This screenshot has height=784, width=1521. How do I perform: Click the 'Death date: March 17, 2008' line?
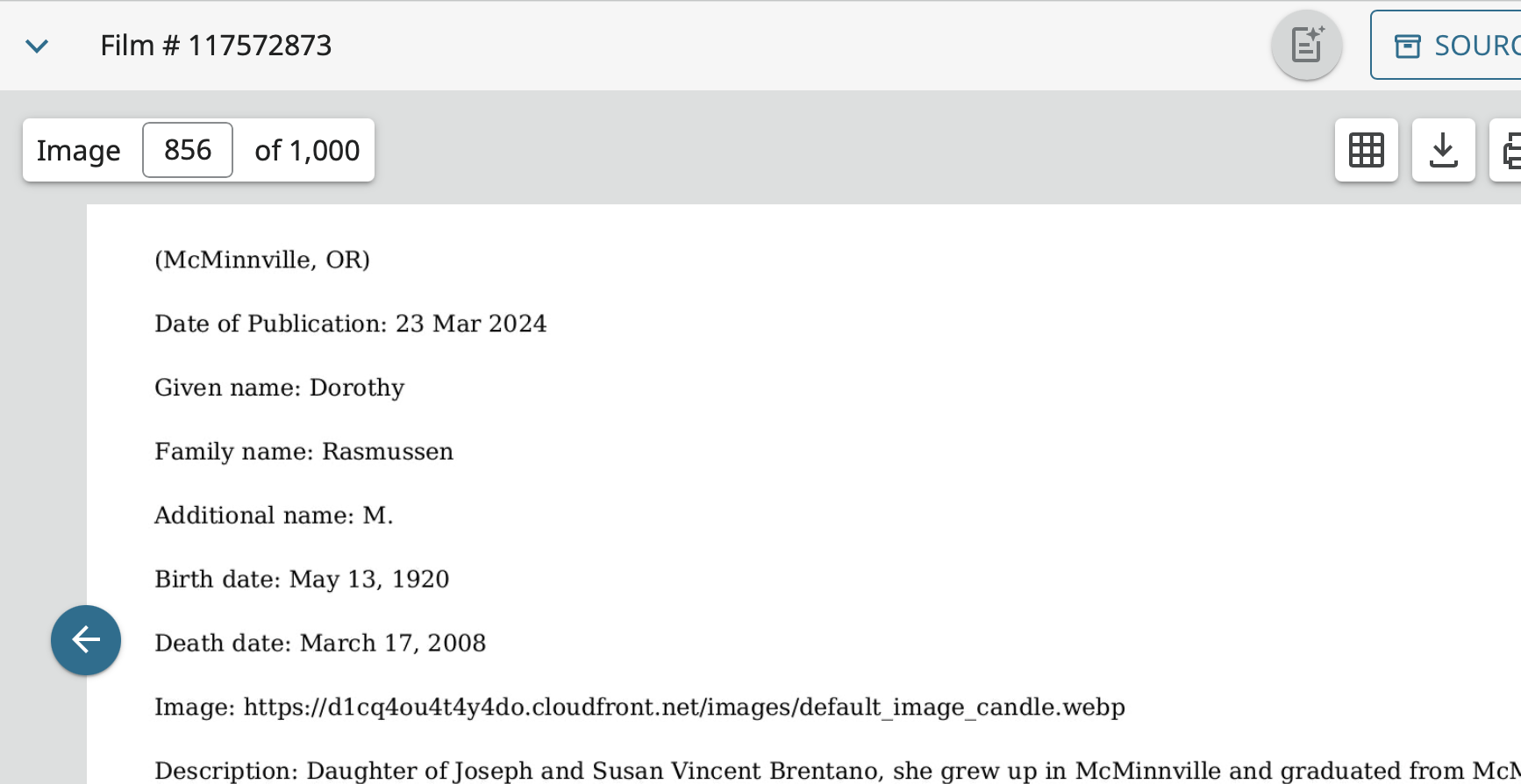(320, 644)
